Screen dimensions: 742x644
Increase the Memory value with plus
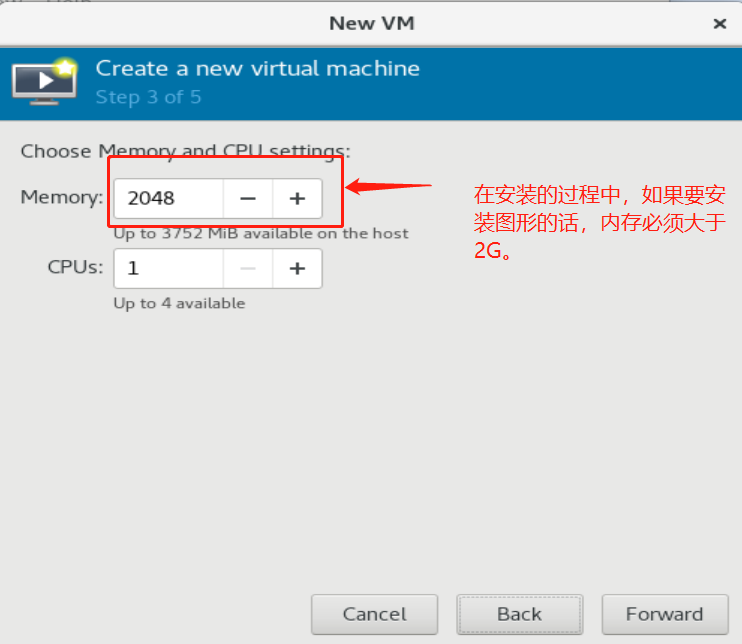pyautogui.click(x=297, y=199)
